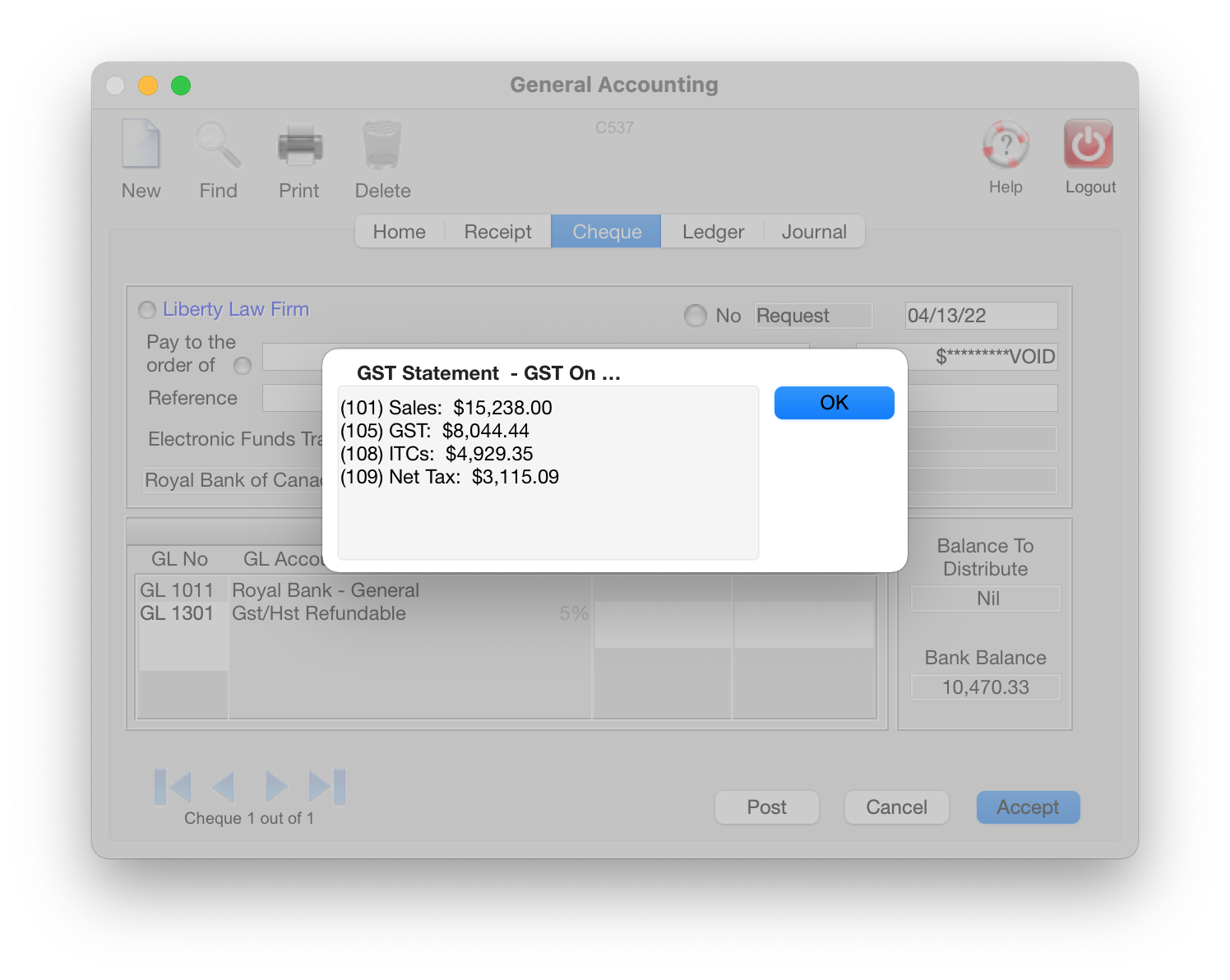
Task: Click the Request number field
Action: coord(812,316)
